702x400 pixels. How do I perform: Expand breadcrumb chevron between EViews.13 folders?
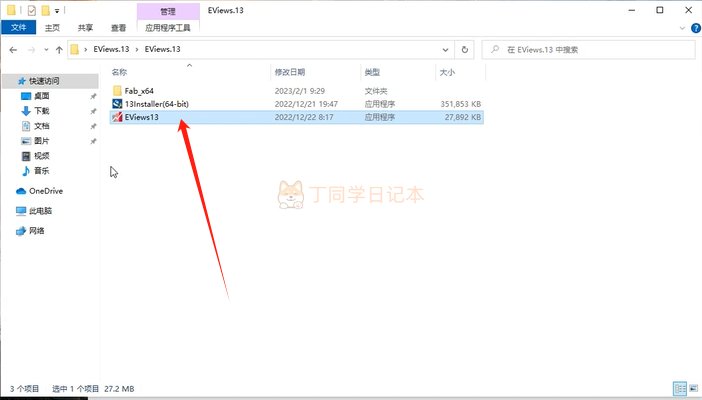point(137,49)
